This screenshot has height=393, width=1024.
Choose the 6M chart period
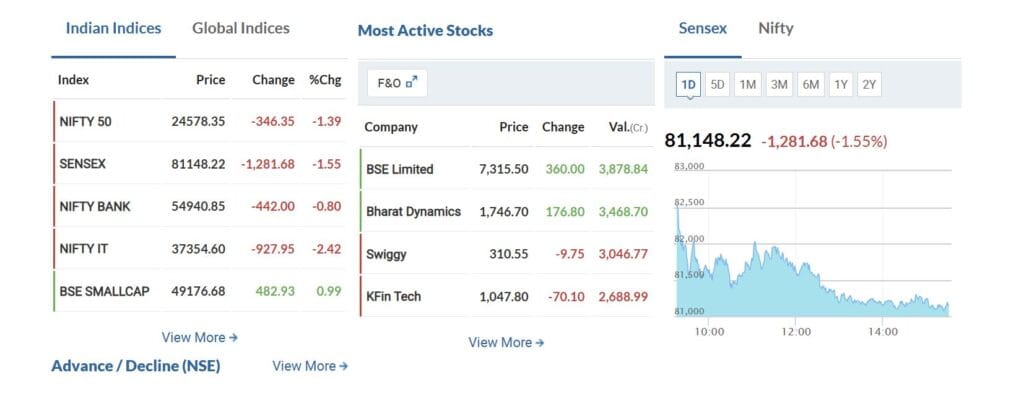pos(810,85)
